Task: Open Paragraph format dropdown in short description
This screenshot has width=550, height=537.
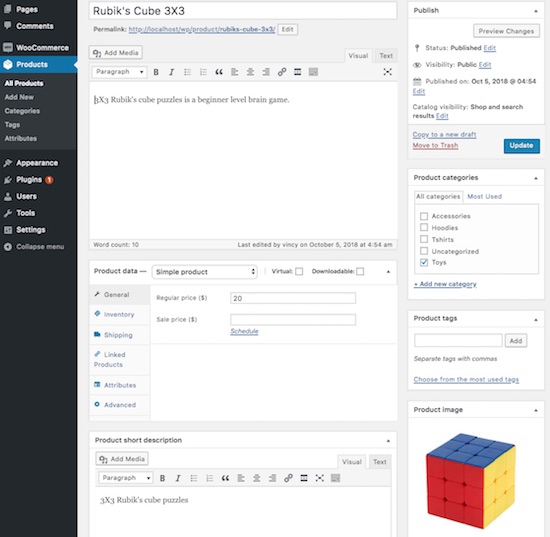Action: click(126, 478)
